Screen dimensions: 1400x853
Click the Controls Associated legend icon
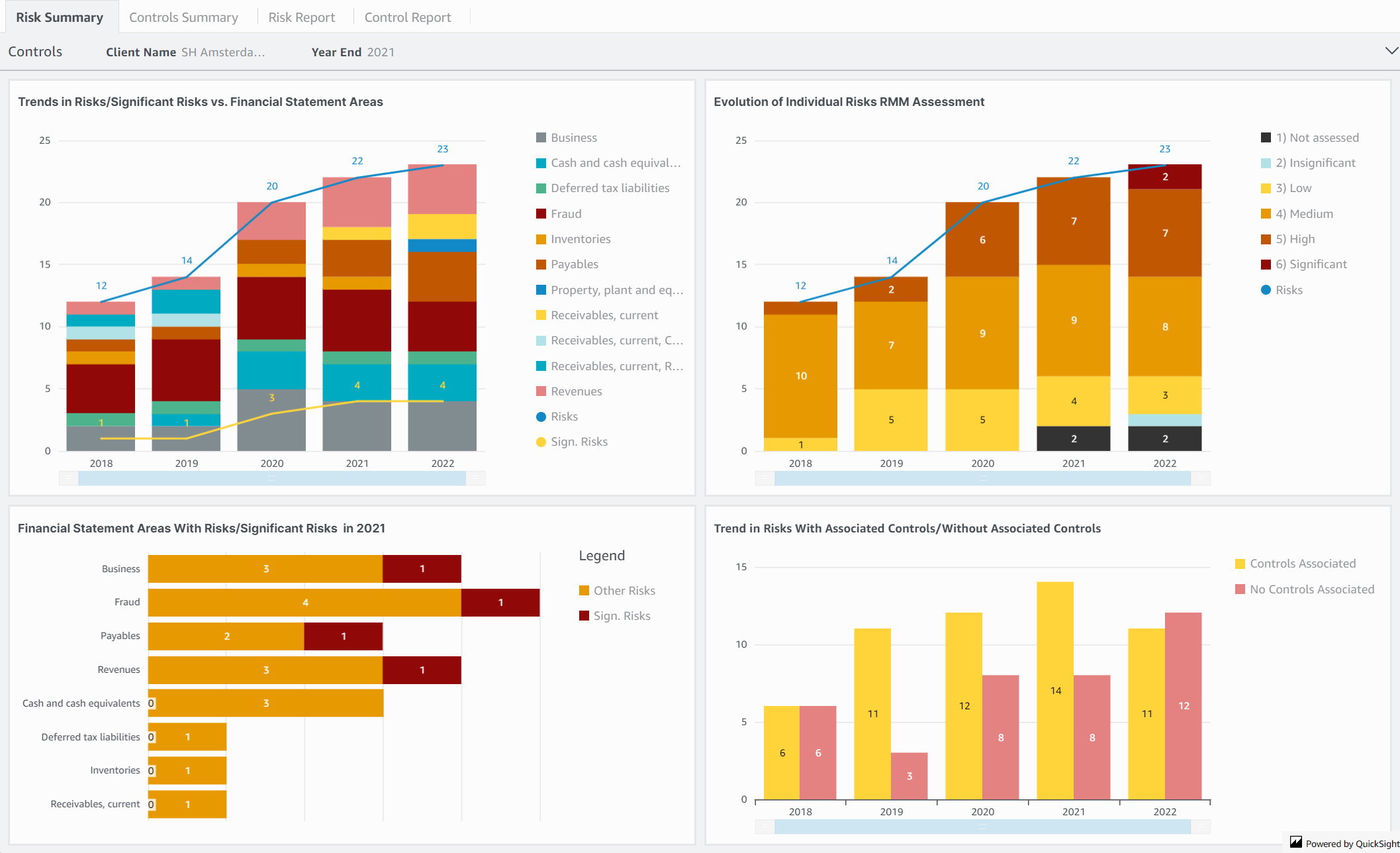[1240, 564]
